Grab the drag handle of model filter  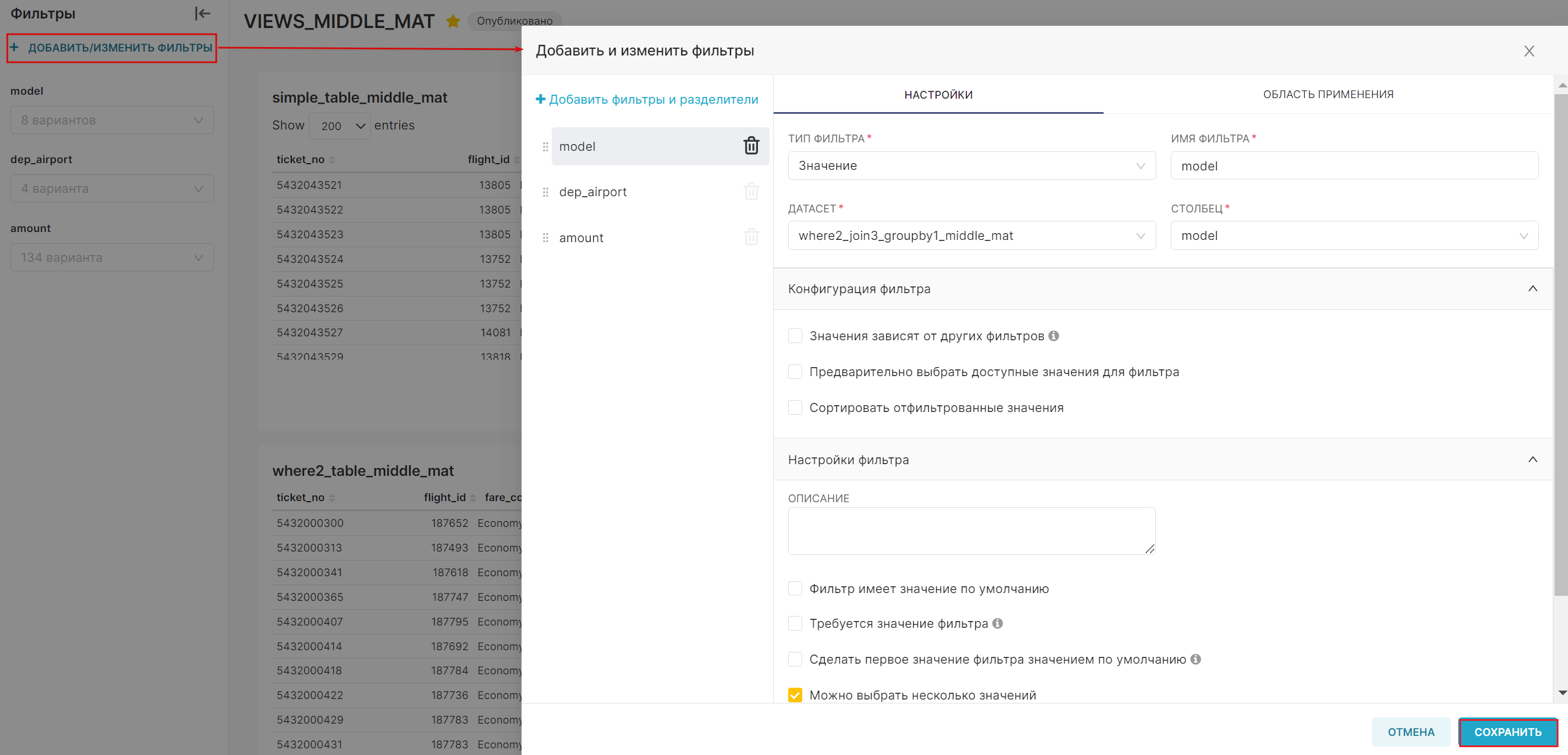point(546,147)
